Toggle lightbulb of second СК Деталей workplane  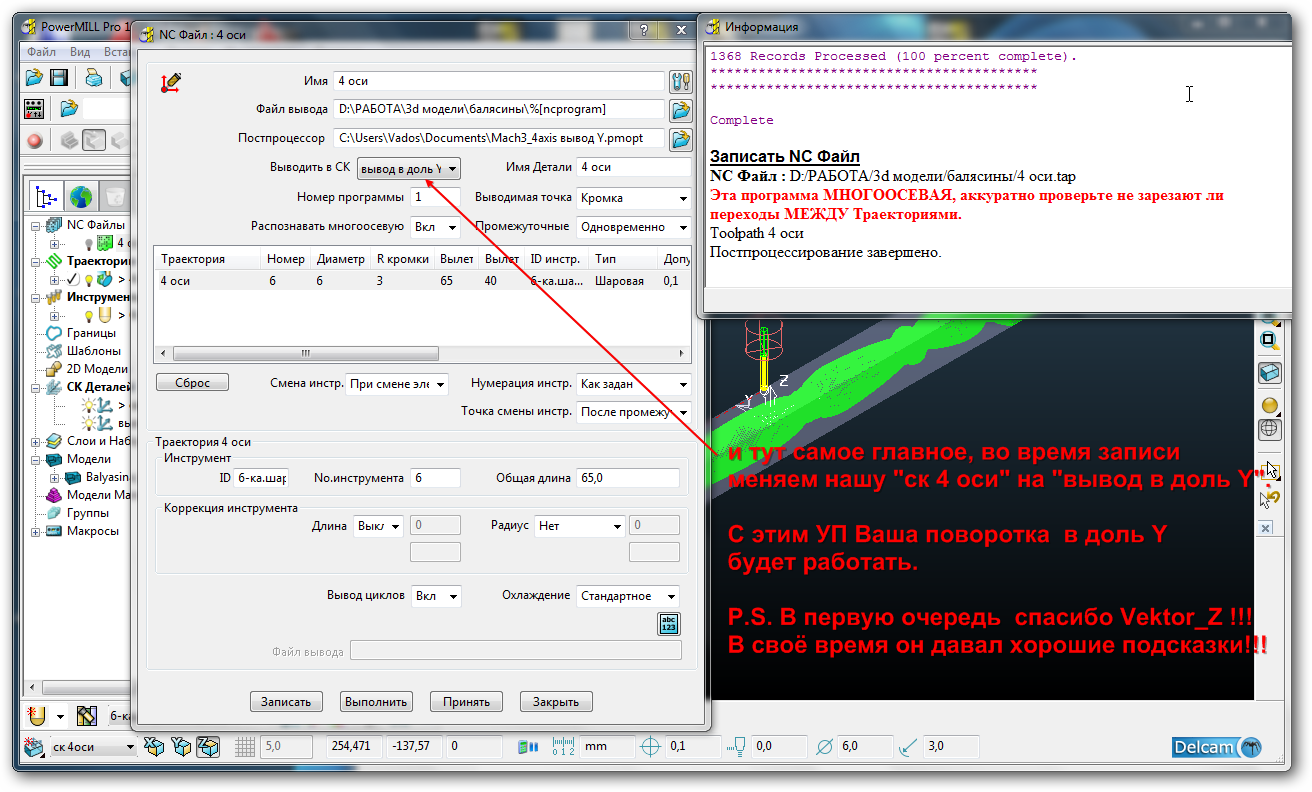pos(90,423)
